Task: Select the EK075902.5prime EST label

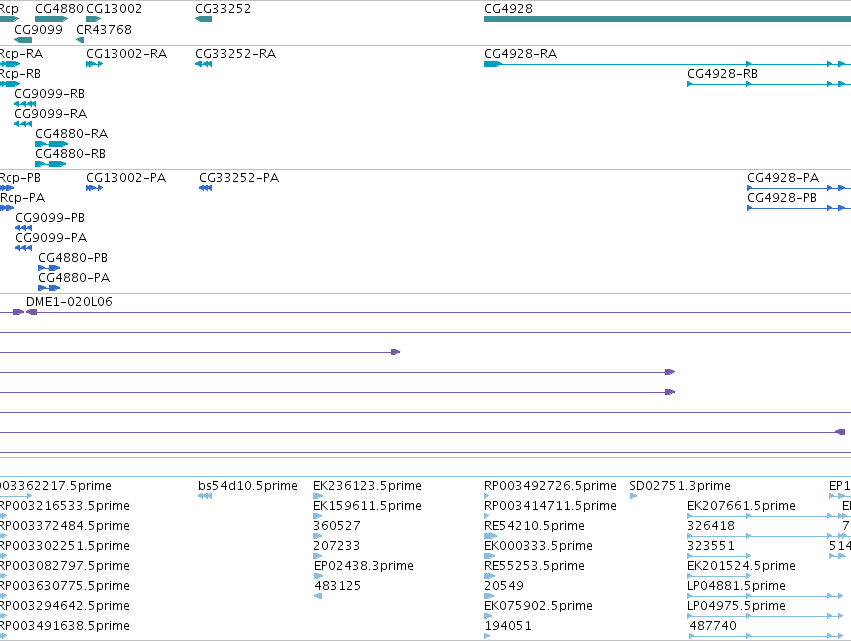Action: (538, 606)
